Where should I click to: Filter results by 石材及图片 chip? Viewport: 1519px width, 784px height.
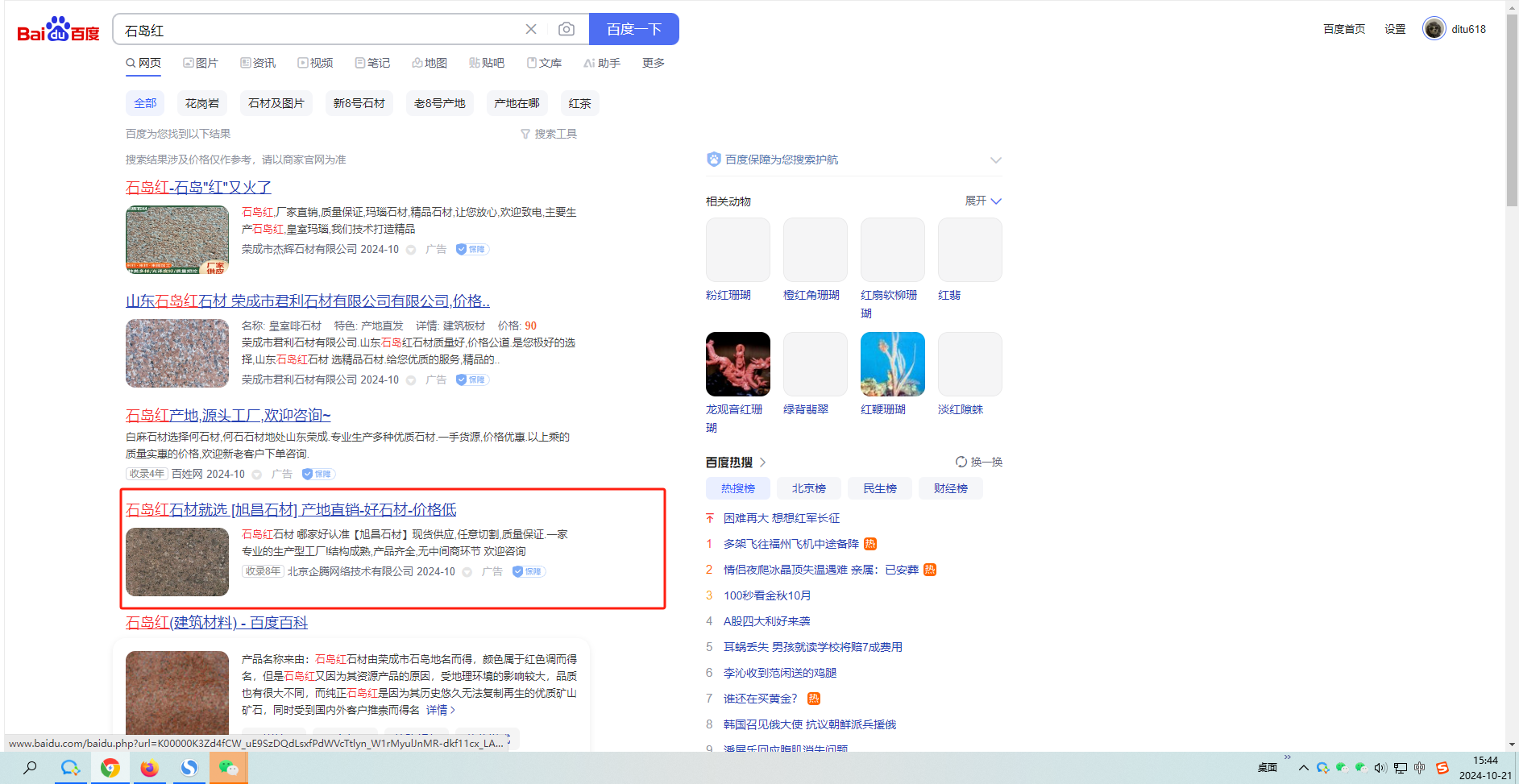tap(276, 103)
